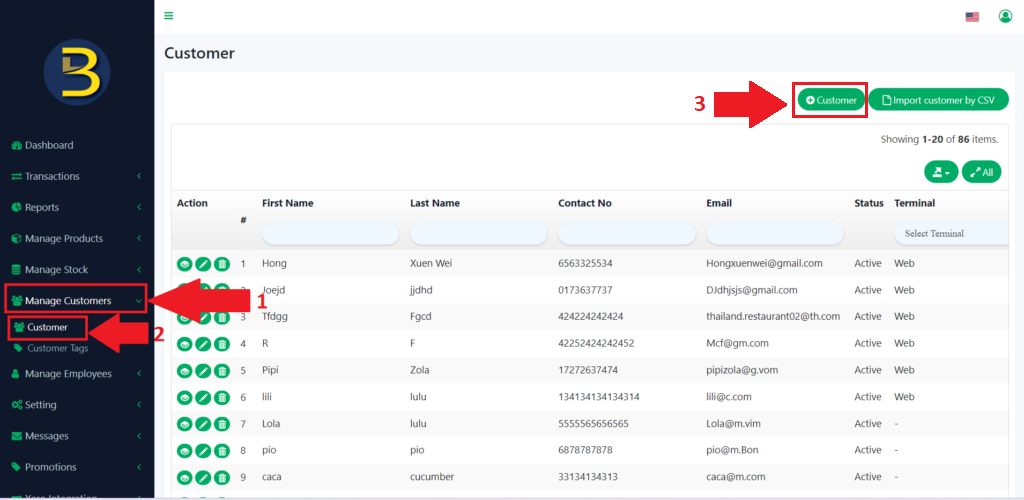Click the First Name filter field
Viewport: 1024px width, 500px height.
[330, 233]
